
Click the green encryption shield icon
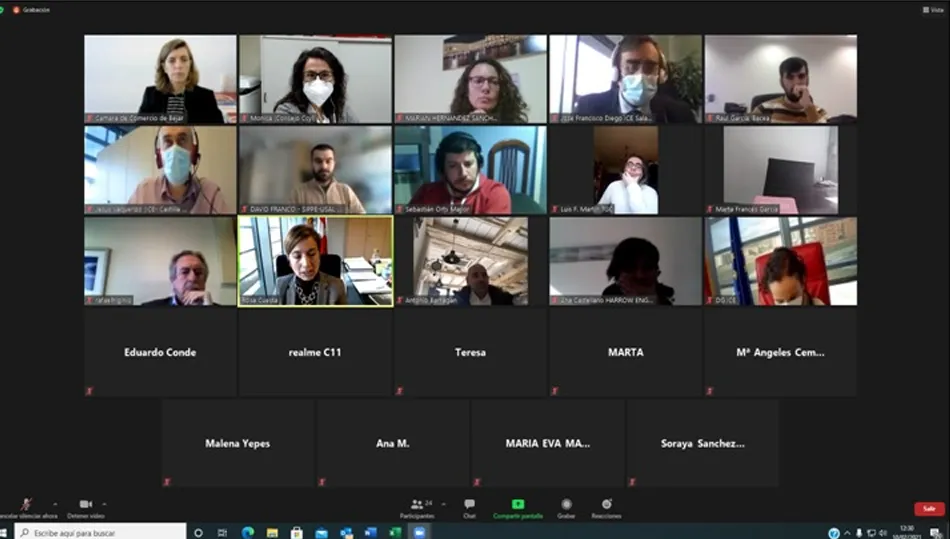(3, 9)
